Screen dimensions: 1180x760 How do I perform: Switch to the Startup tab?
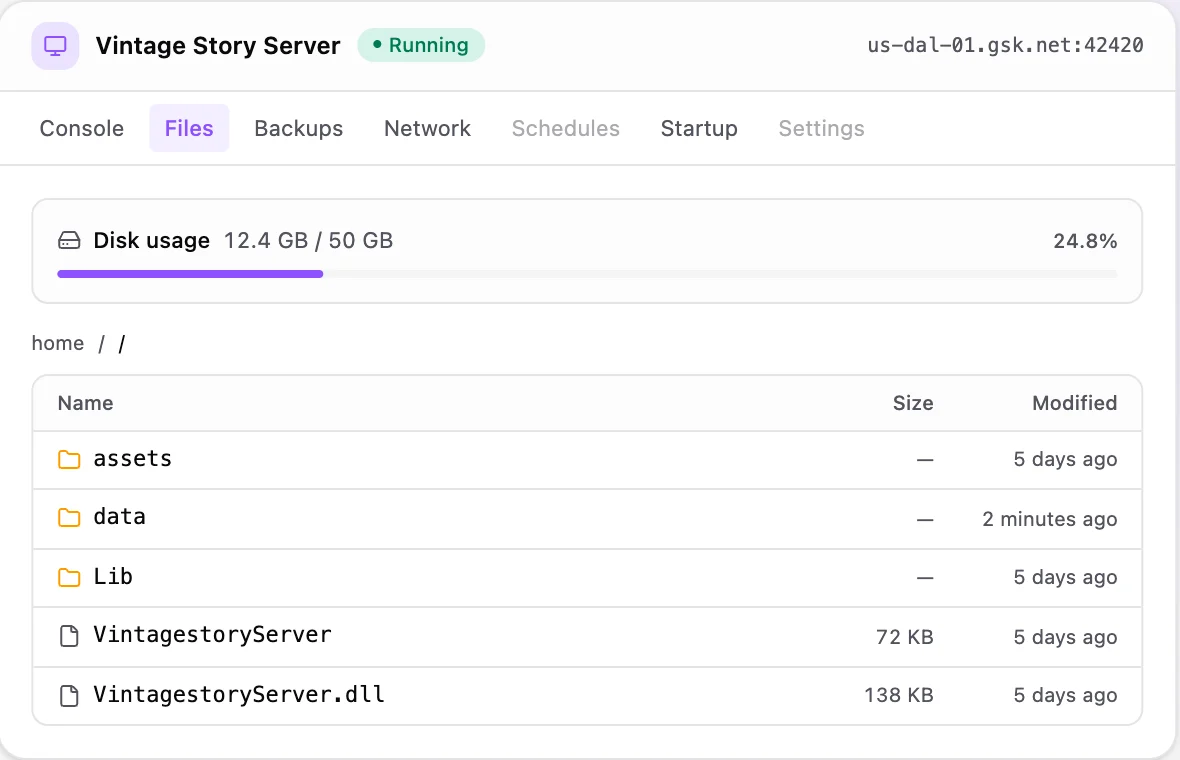(699, 128)
